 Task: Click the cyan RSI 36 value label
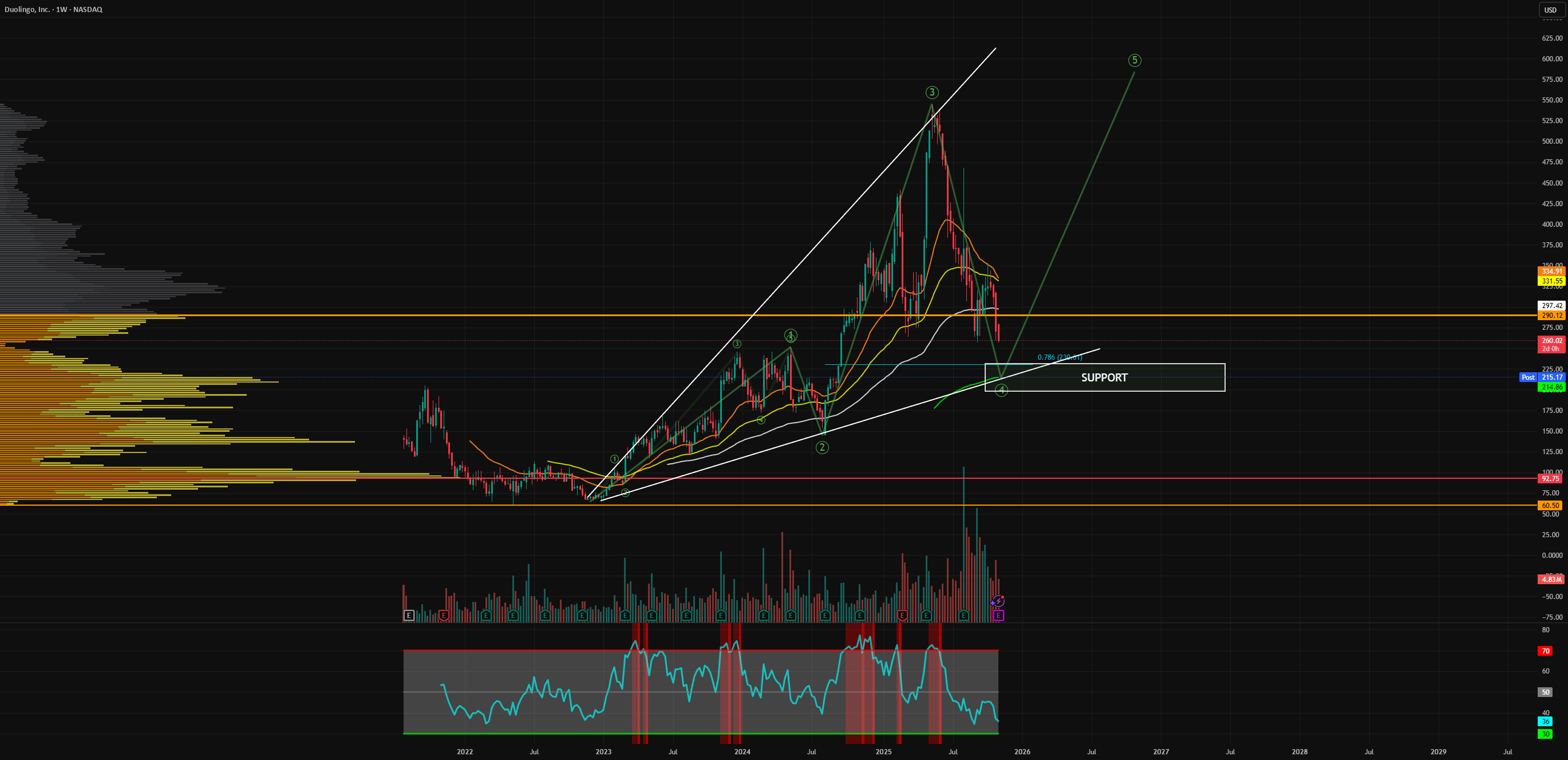pyautogui.click(x=1545, y=722)
